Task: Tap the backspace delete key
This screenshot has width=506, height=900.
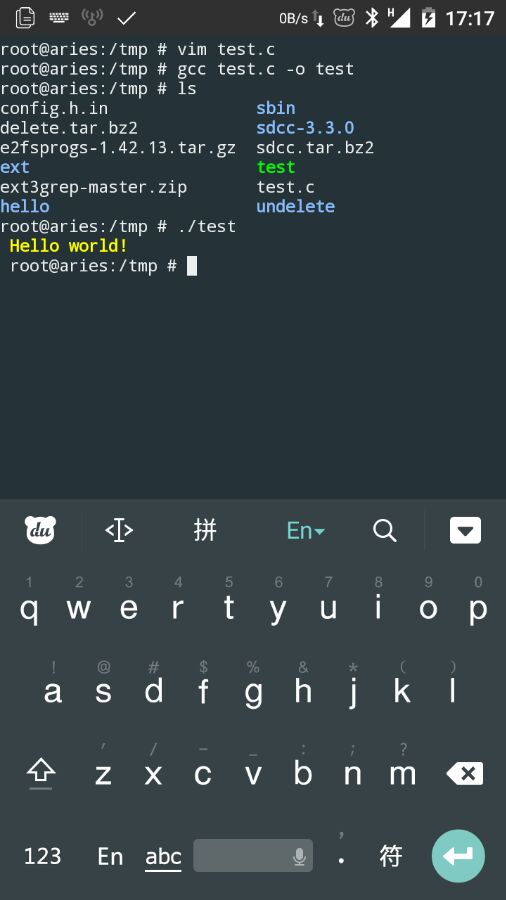Action: point(465,774)
